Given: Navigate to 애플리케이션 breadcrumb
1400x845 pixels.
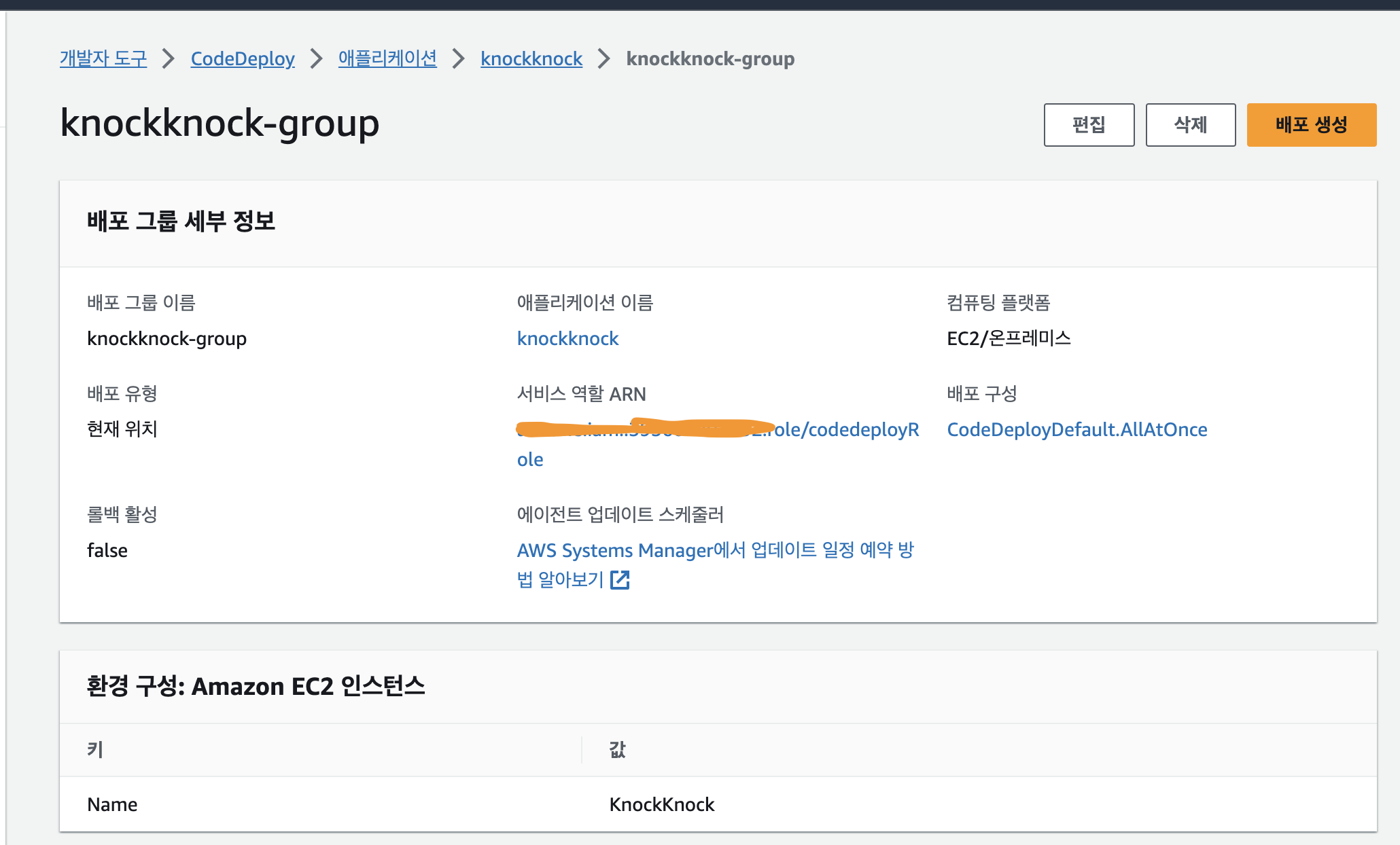Looking at the screenshot, I should 387,59.
